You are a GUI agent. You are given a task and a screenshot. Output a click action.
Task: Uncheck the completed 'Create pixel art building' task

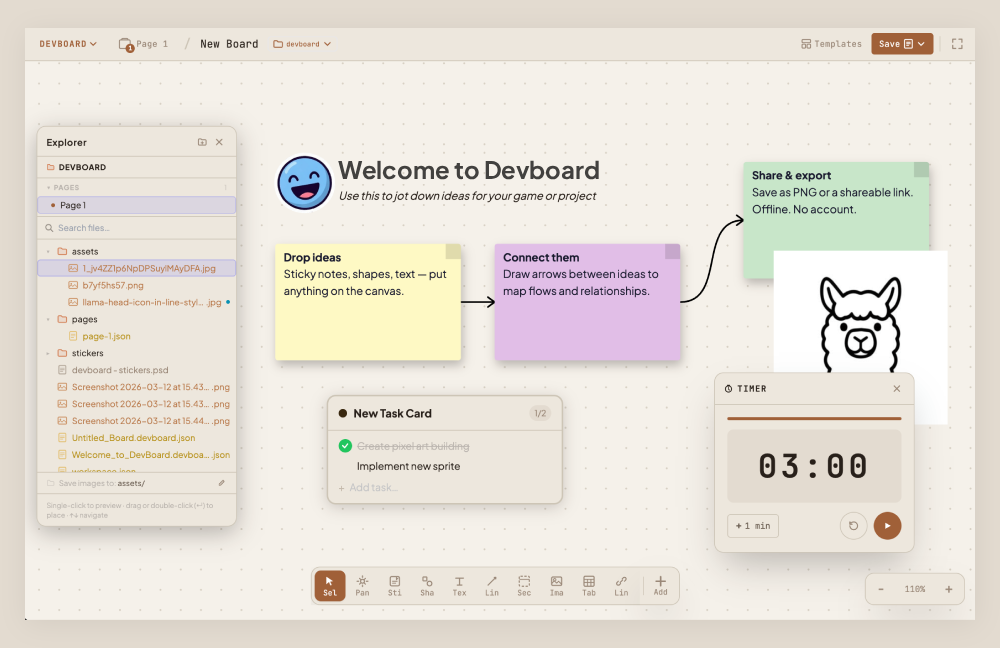[x=345, y=446]
